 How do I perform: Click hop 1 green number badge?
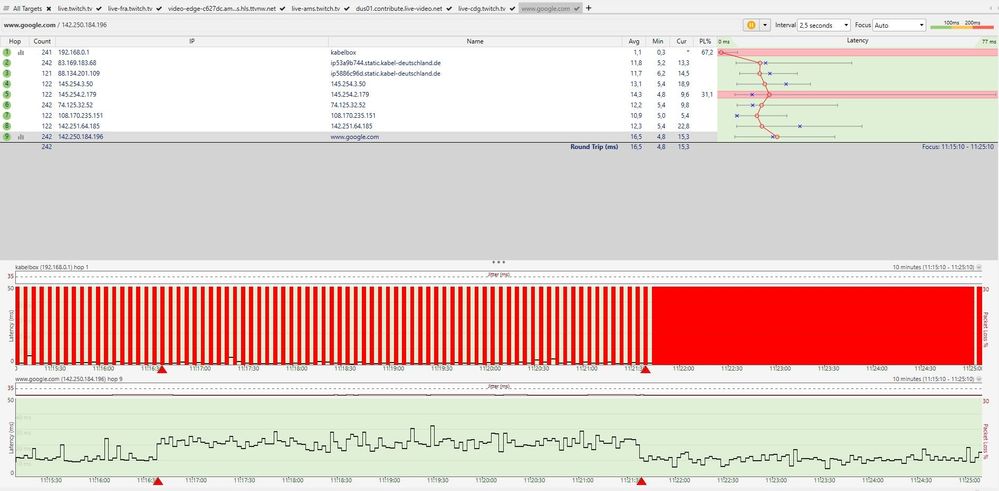(x=7, y=52)
